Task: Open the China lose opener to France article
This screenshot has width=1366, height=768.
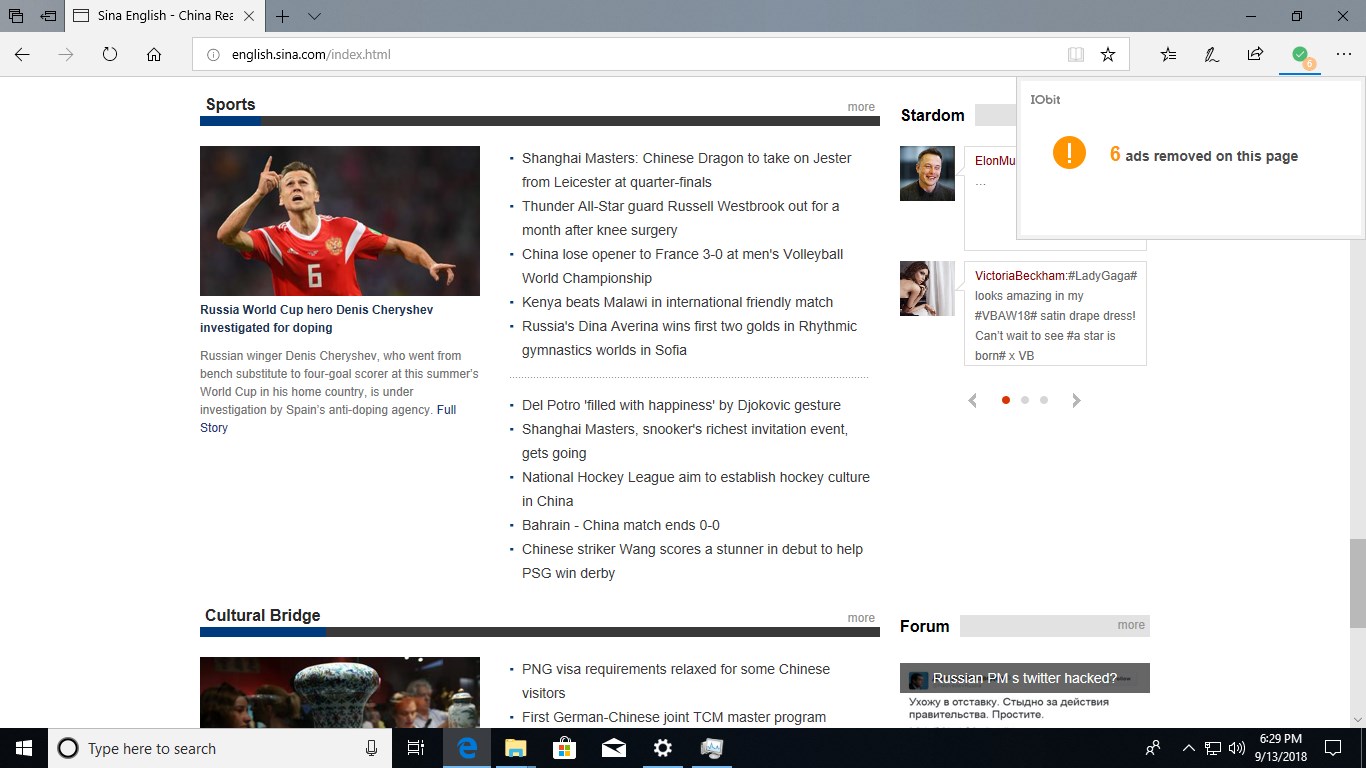Action: 682,266
